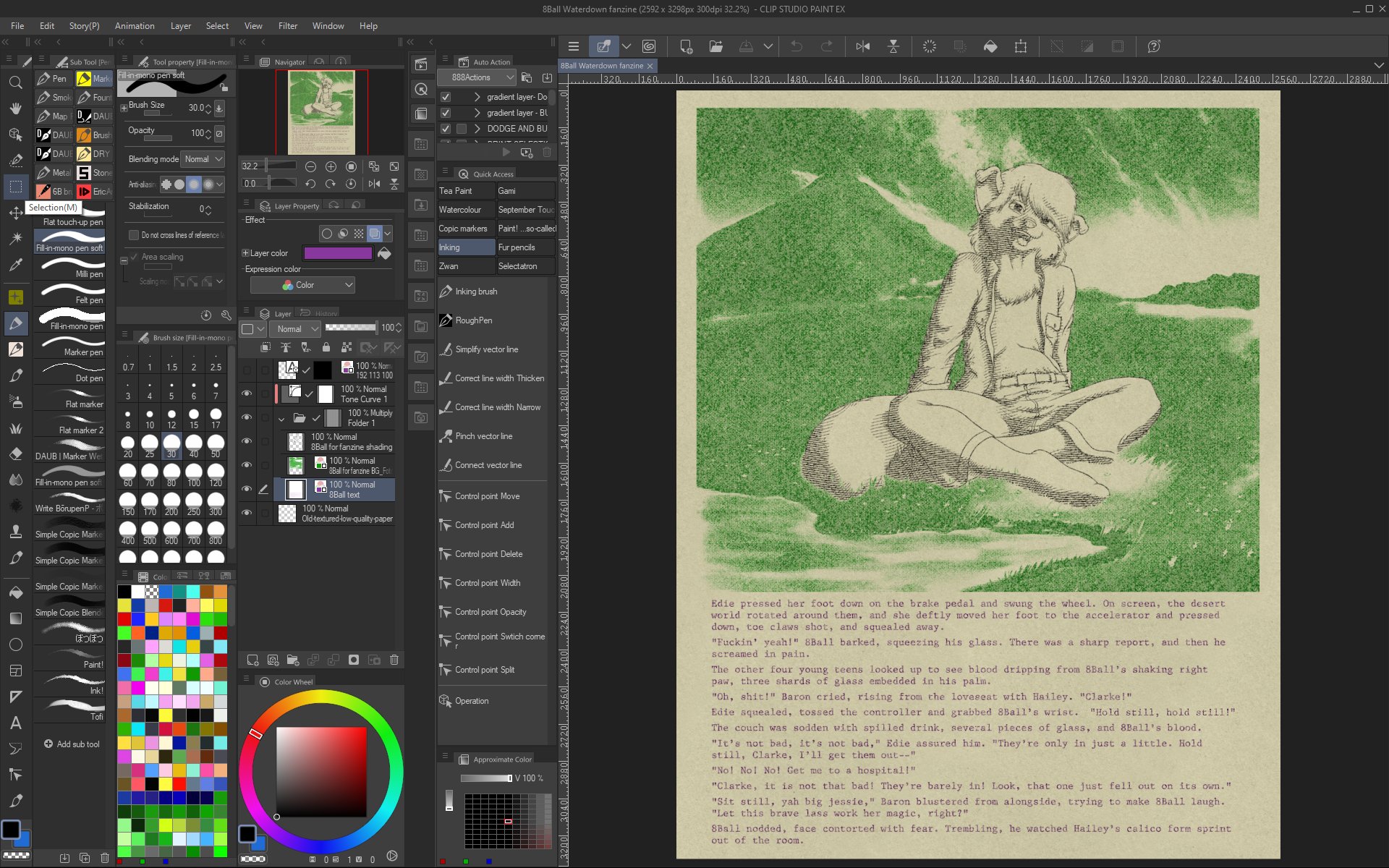Click the purple layer color swatch

click(x=338, y=253)
